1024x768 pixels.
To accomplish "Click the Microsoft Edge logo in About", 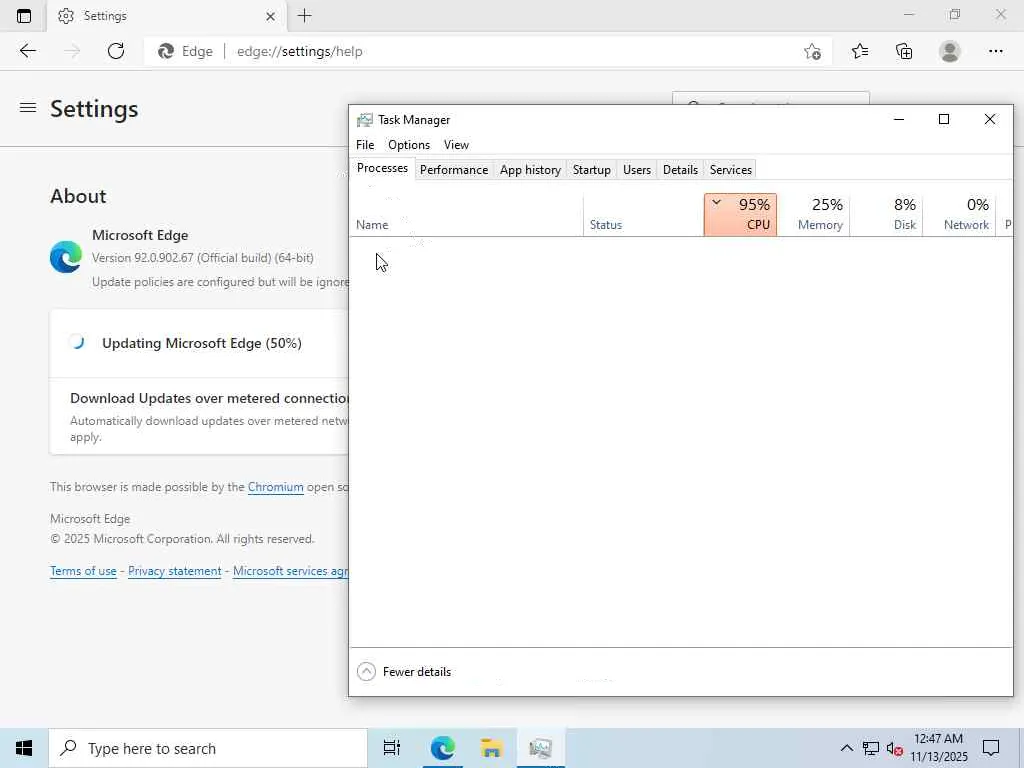I will click(66, 257).
